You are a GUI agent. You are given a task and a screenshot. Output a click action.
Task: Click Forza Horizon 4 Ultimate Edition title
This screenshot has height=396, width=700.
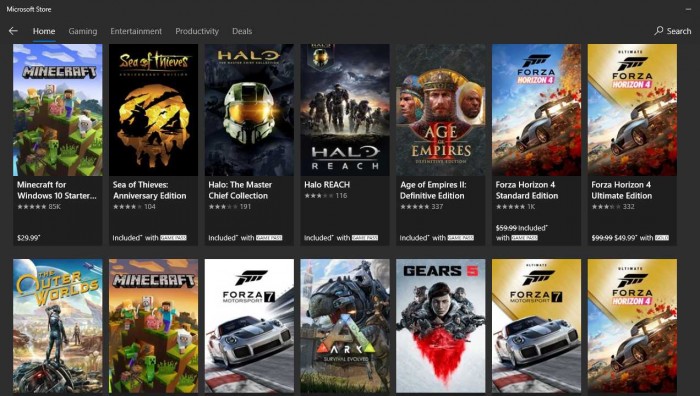pyautogui.click(x=621, y=190)
